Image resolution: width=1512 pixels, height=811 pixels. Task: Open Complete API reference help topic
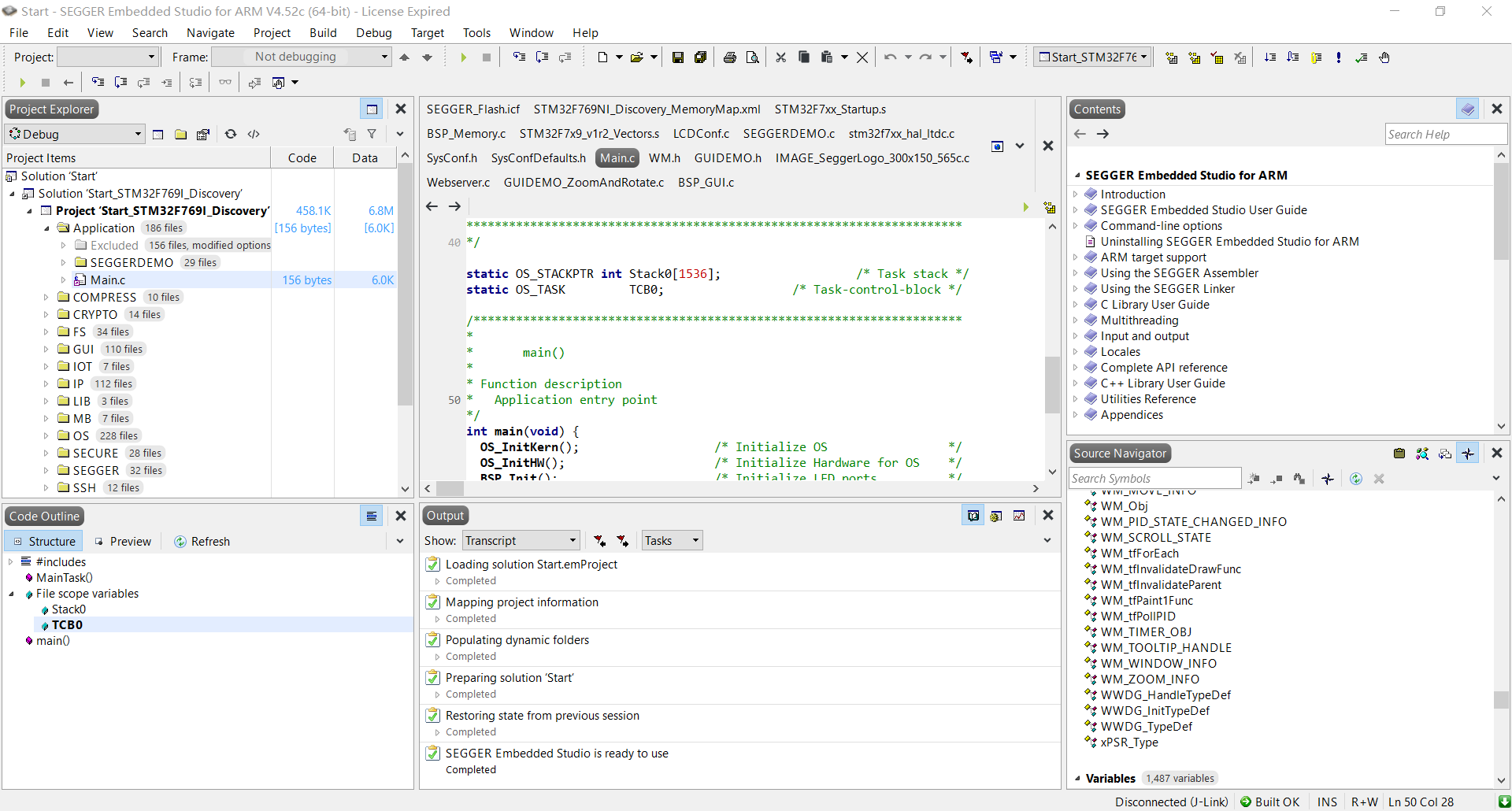pyautogui.click(x=1164, y=368)
